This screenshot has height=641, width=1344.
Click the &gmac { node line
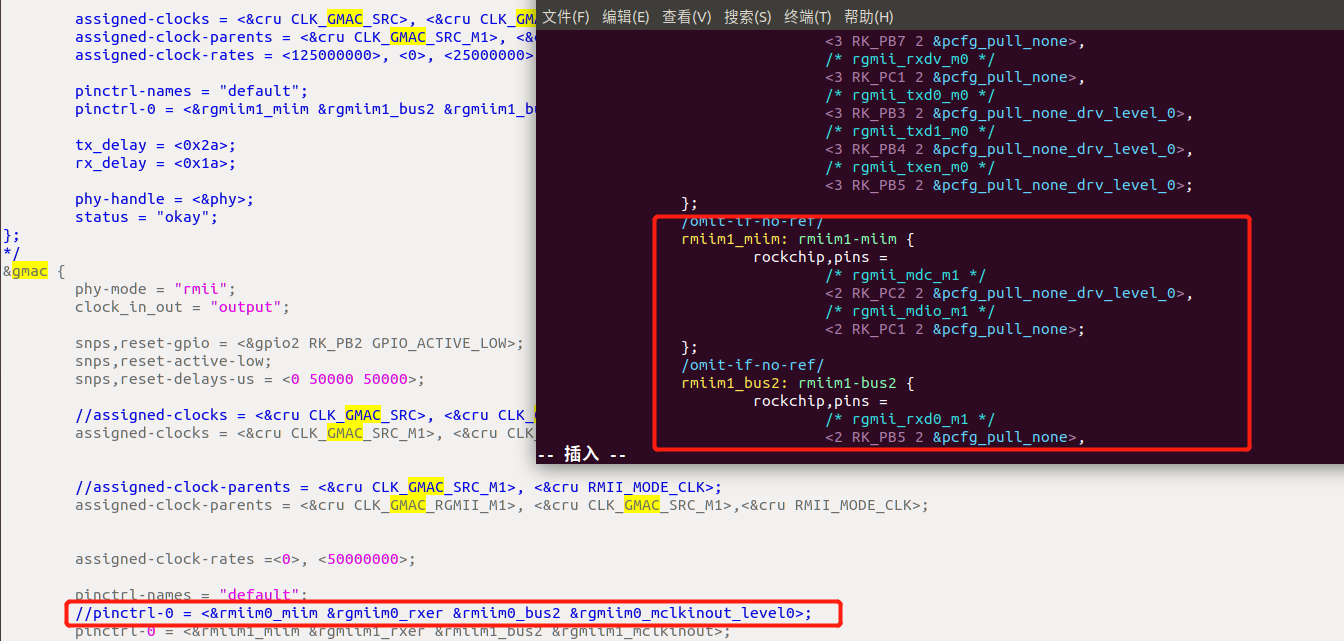[34, 271]
